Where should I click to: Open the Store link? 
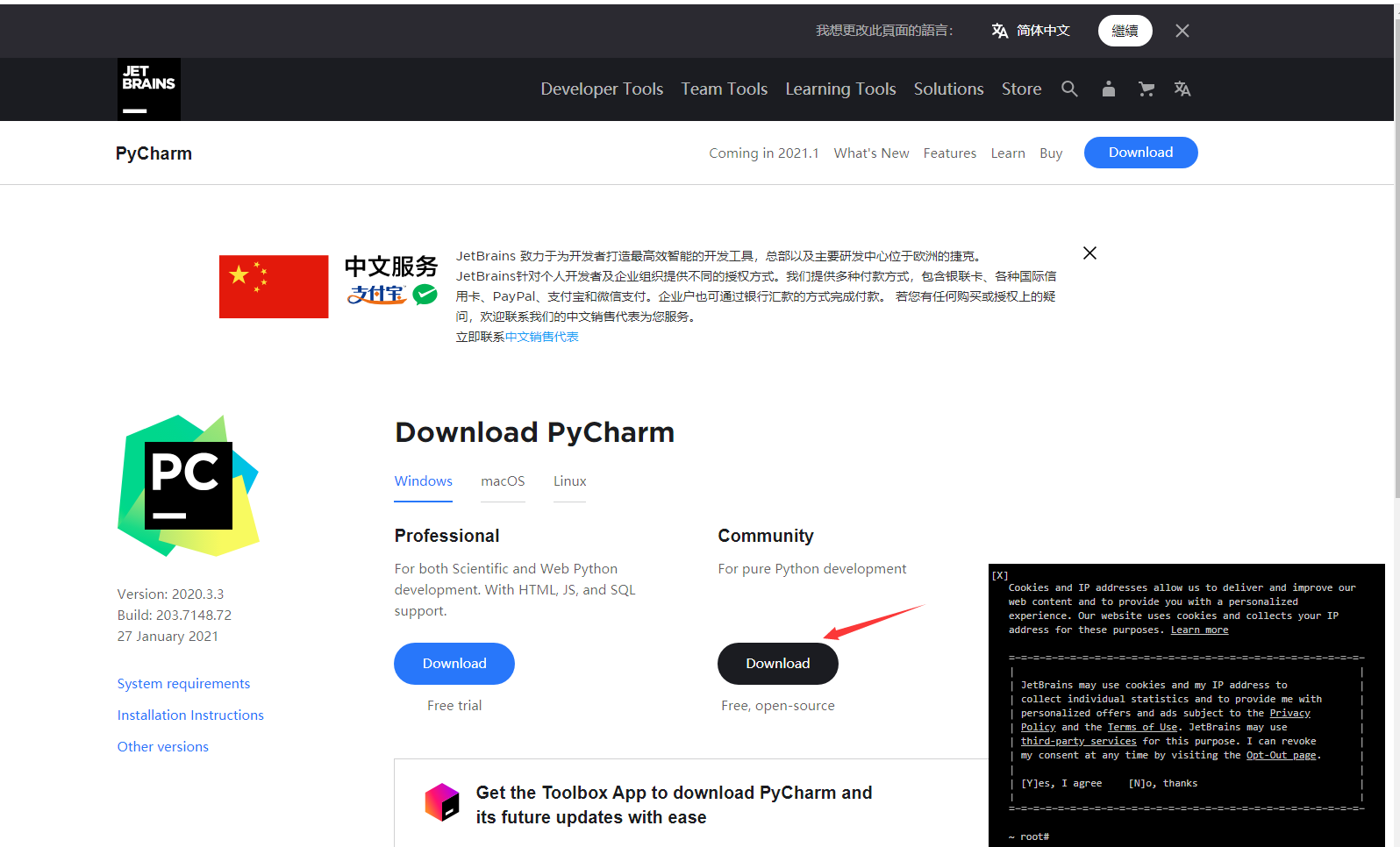(x=1021, y=89)
